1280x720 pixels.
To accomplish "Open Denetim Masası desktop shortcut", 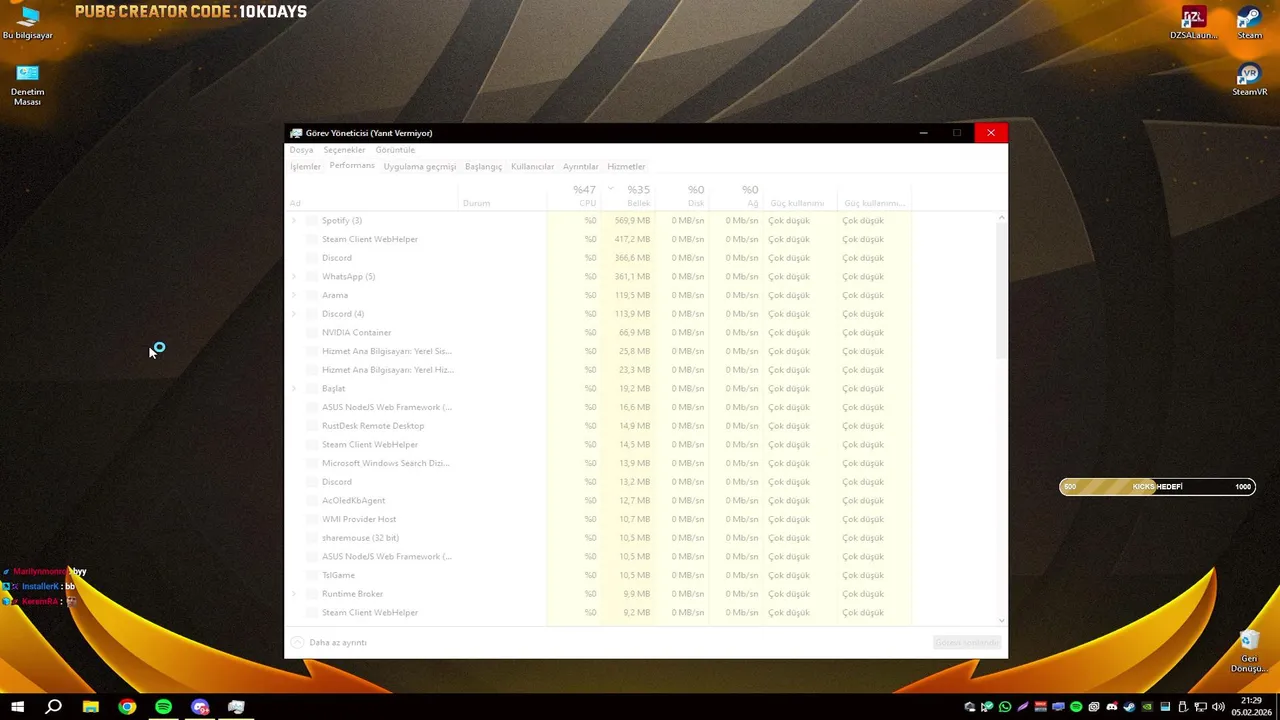I will pyautogui.click(x=28, y=84).
